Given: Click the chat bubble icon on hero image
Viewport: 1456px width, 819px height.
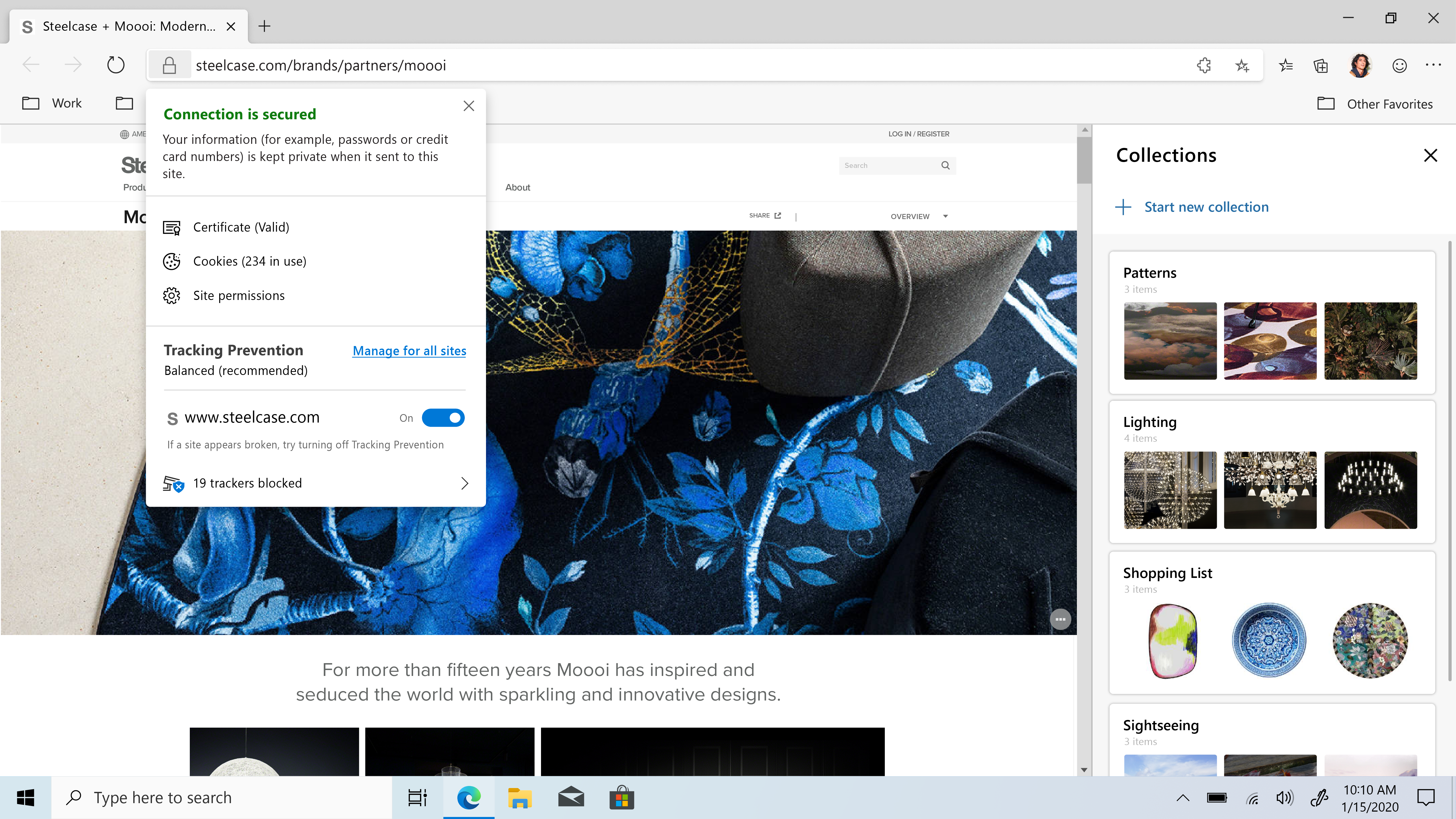Looking at the screenshot, I should [1060, 619].
